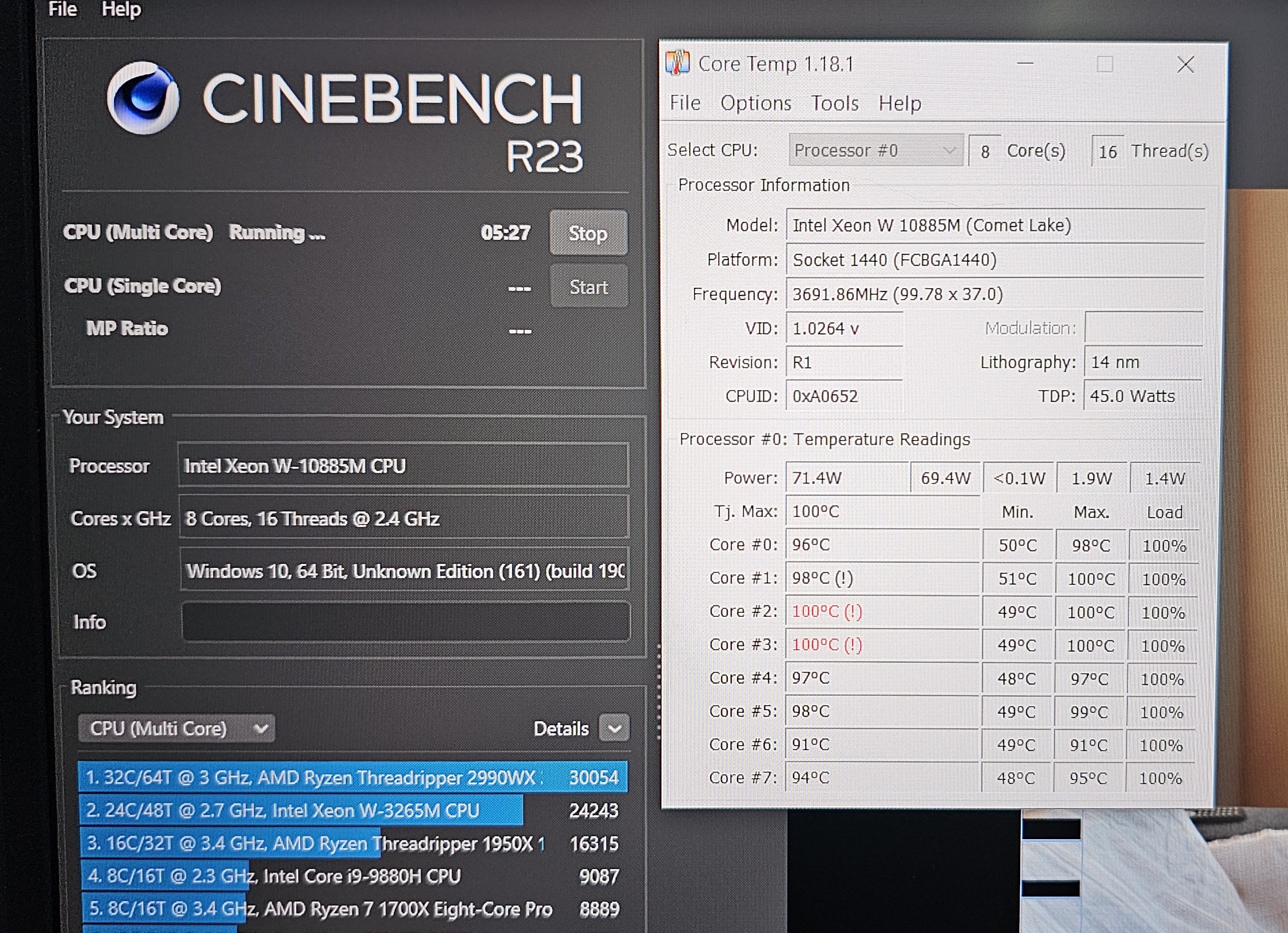
Task: Expand the ranking Details chevron
Action: (615, 728)
